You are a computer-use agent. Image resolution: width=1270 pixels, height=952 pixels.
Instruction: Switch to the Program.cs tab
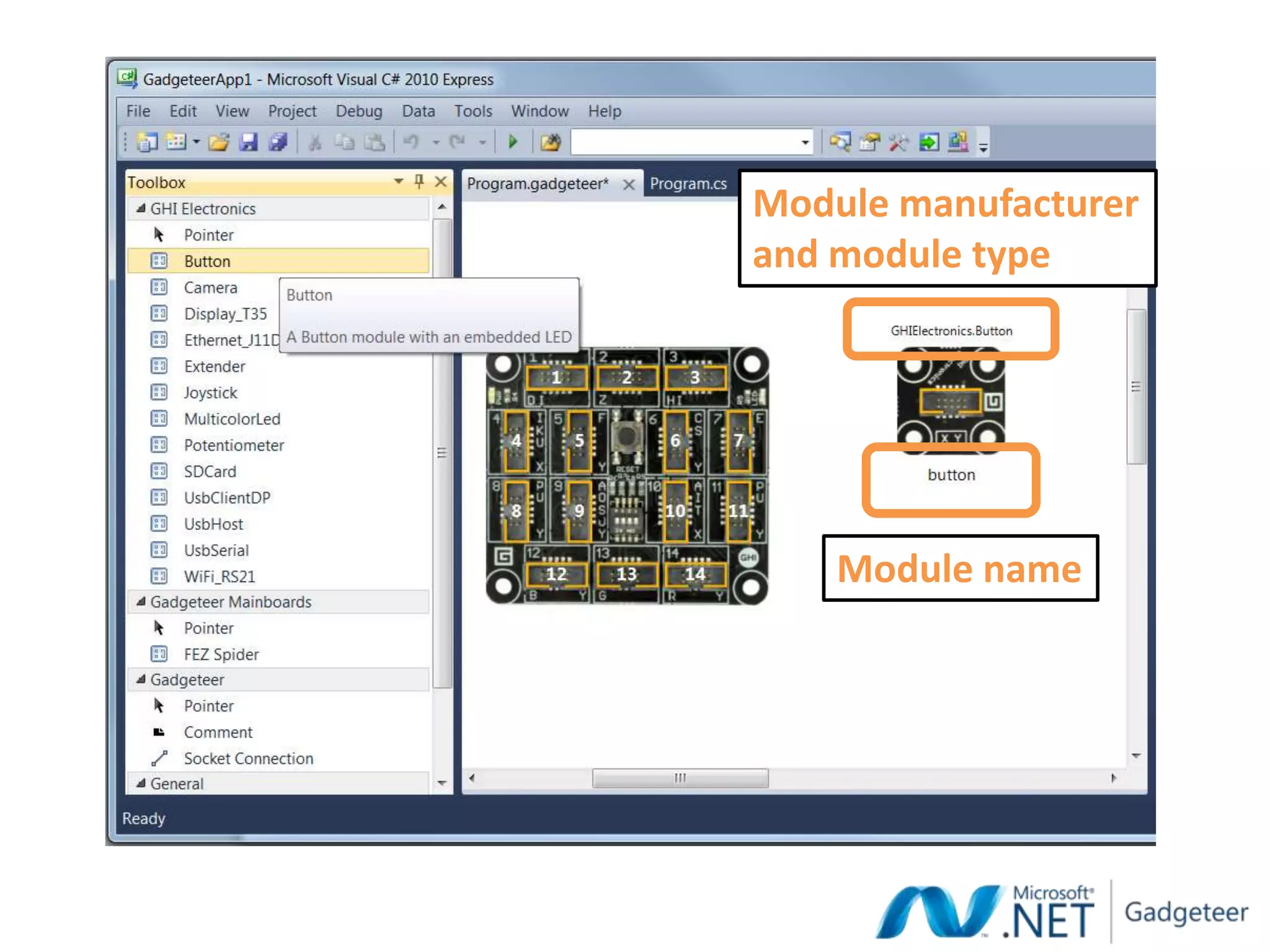point(688,184)
